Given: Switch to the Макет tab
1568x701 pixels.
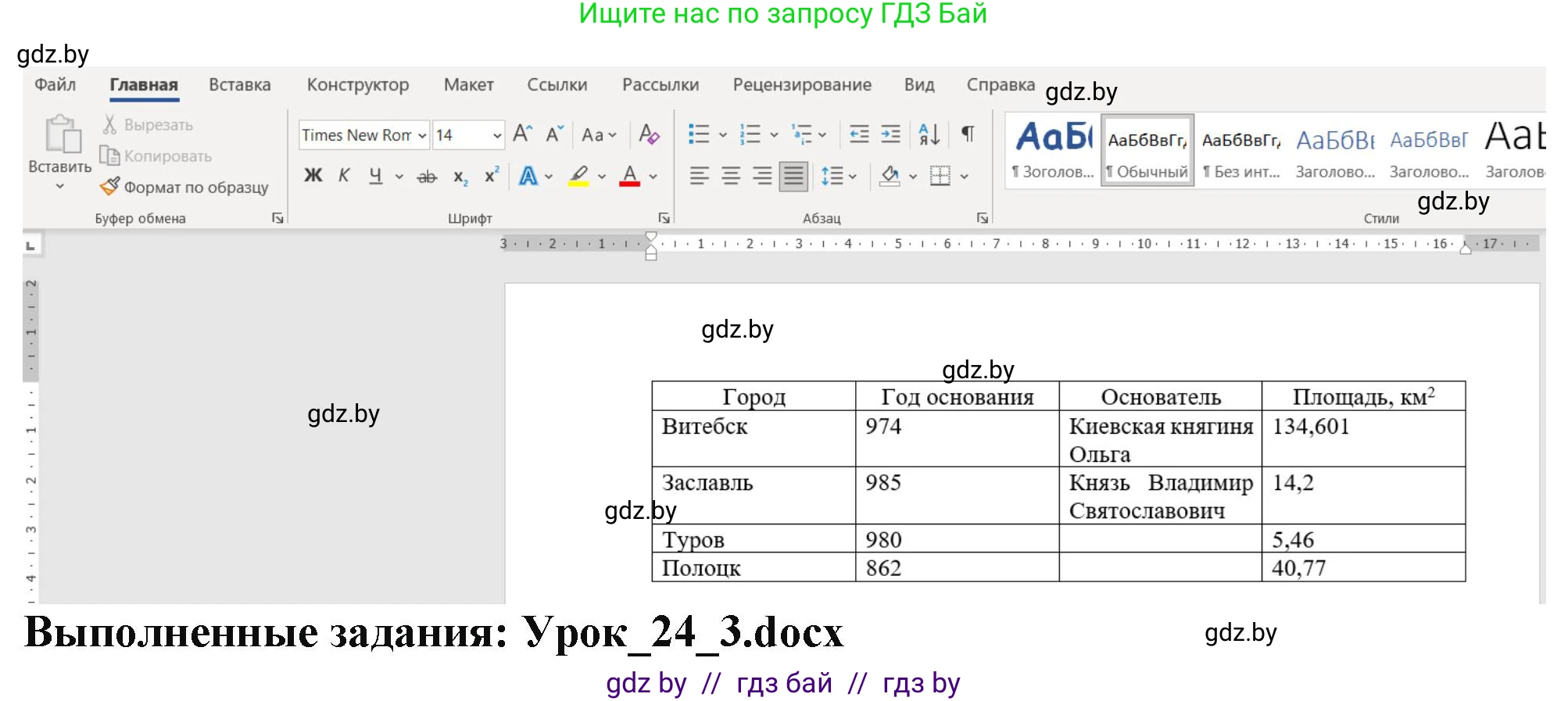Looking at the screenshot, I should pos(469,84).
